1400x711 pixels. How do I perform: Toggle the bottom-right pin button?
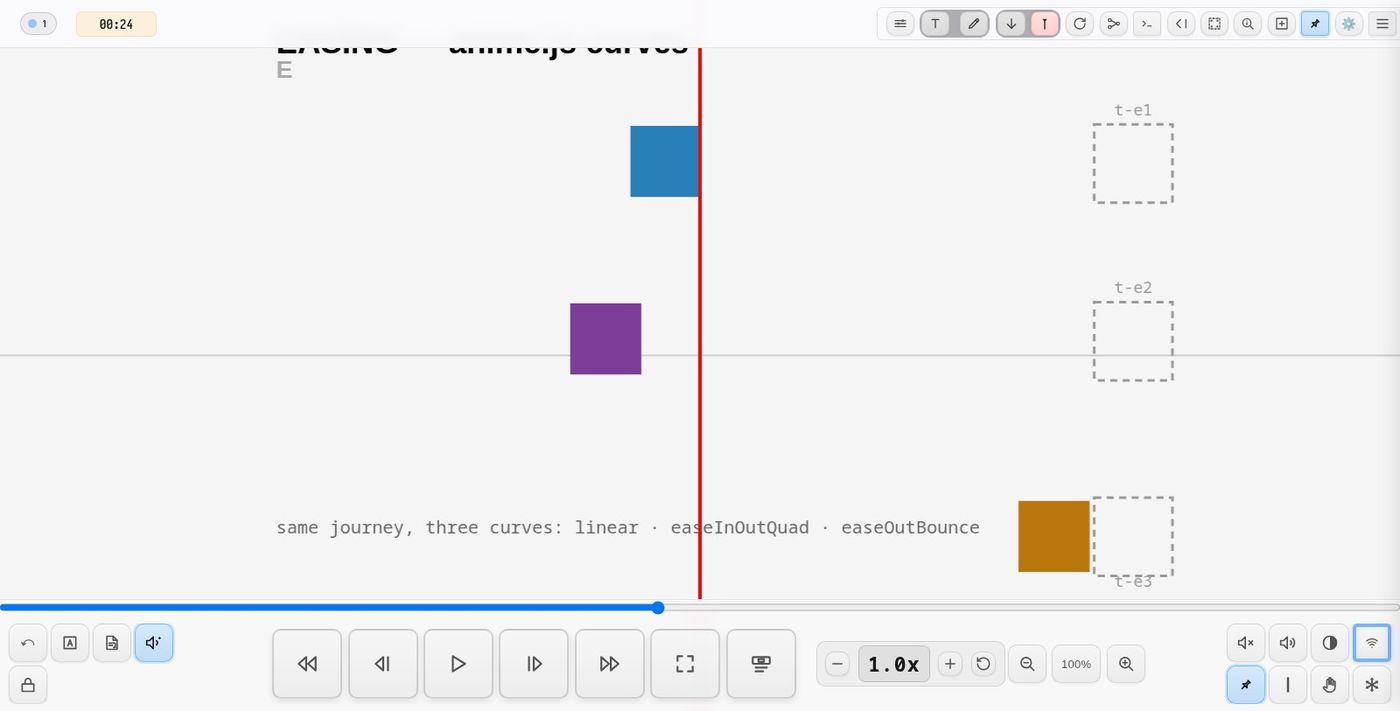[x=1246, y=685]
